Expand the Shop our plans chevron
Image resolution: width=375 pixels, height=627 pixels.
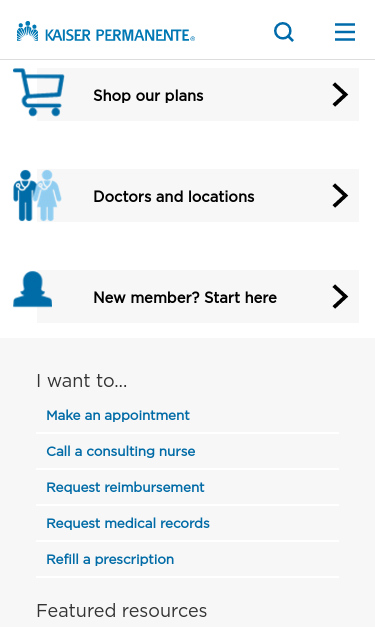pyautogui.click(x=340, y=95)
